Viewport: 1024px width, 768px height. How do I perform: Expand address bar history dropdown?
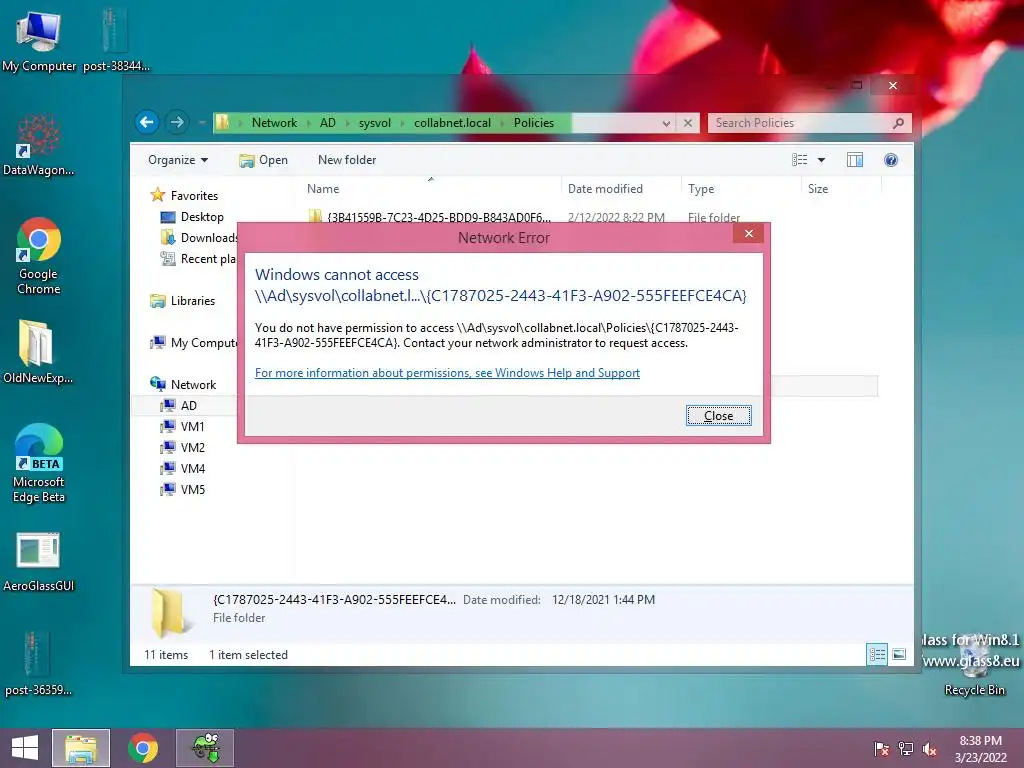[x=666, y=123]
